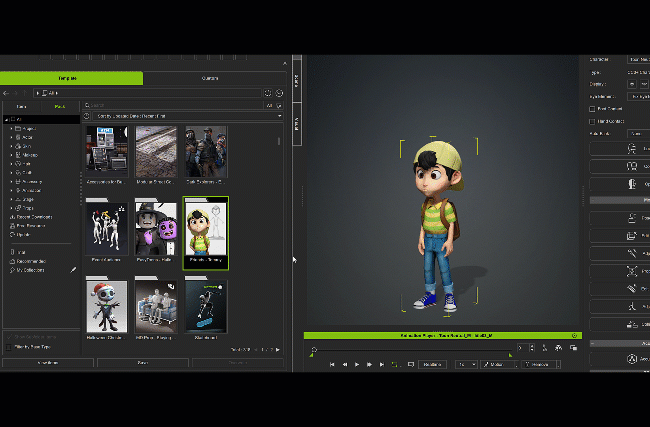Image resolution: width=650 pixels, height=427 pixels.
Task: Click the Recommended item in the sidebar
Action: (x=29, y=261)
